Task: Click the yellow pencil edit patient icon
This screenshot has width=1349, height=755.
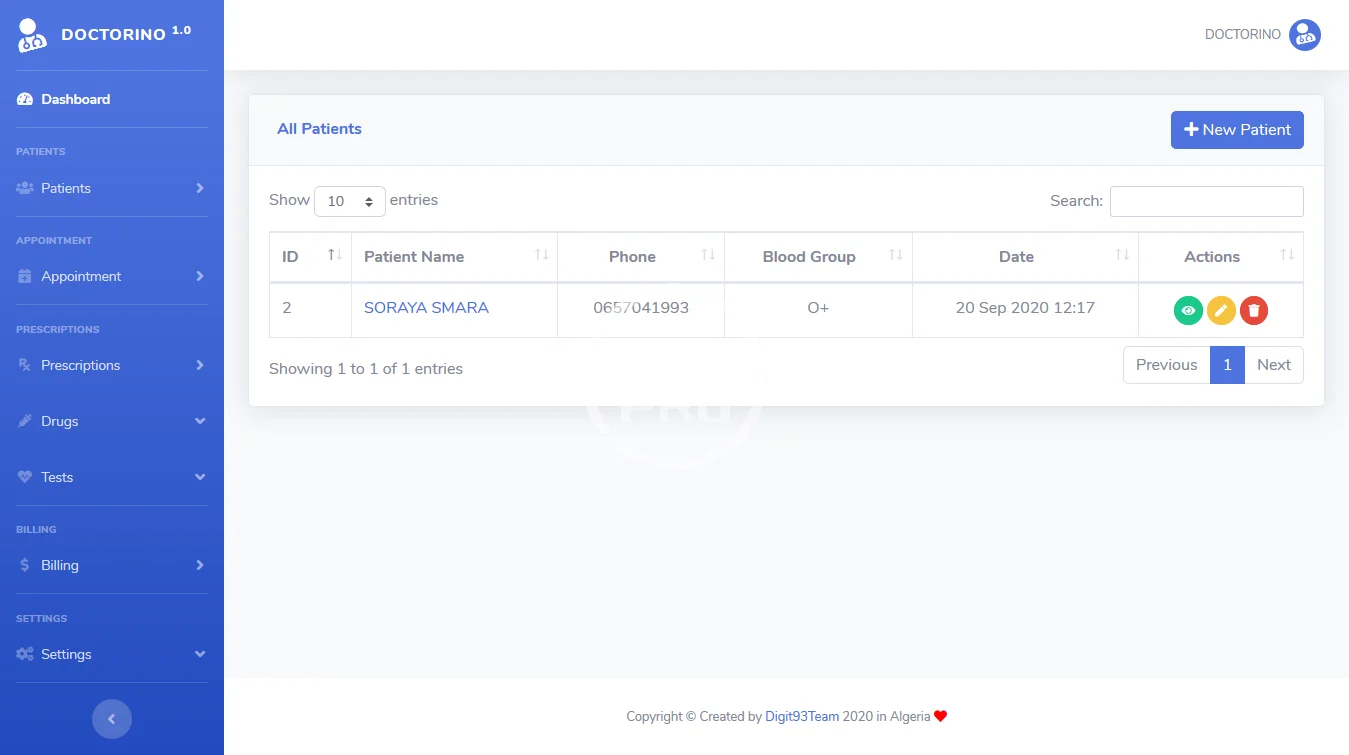Action: click(x=1221, y=311)
